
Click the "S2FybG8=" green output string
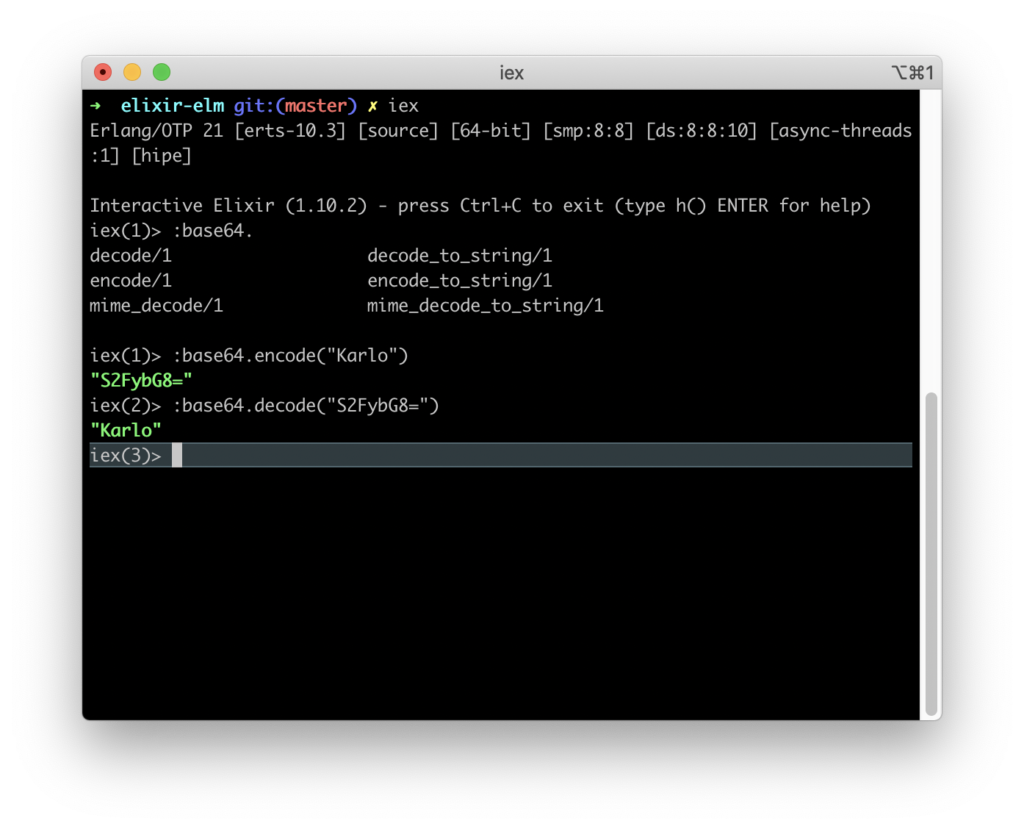[x=141, y=380]
